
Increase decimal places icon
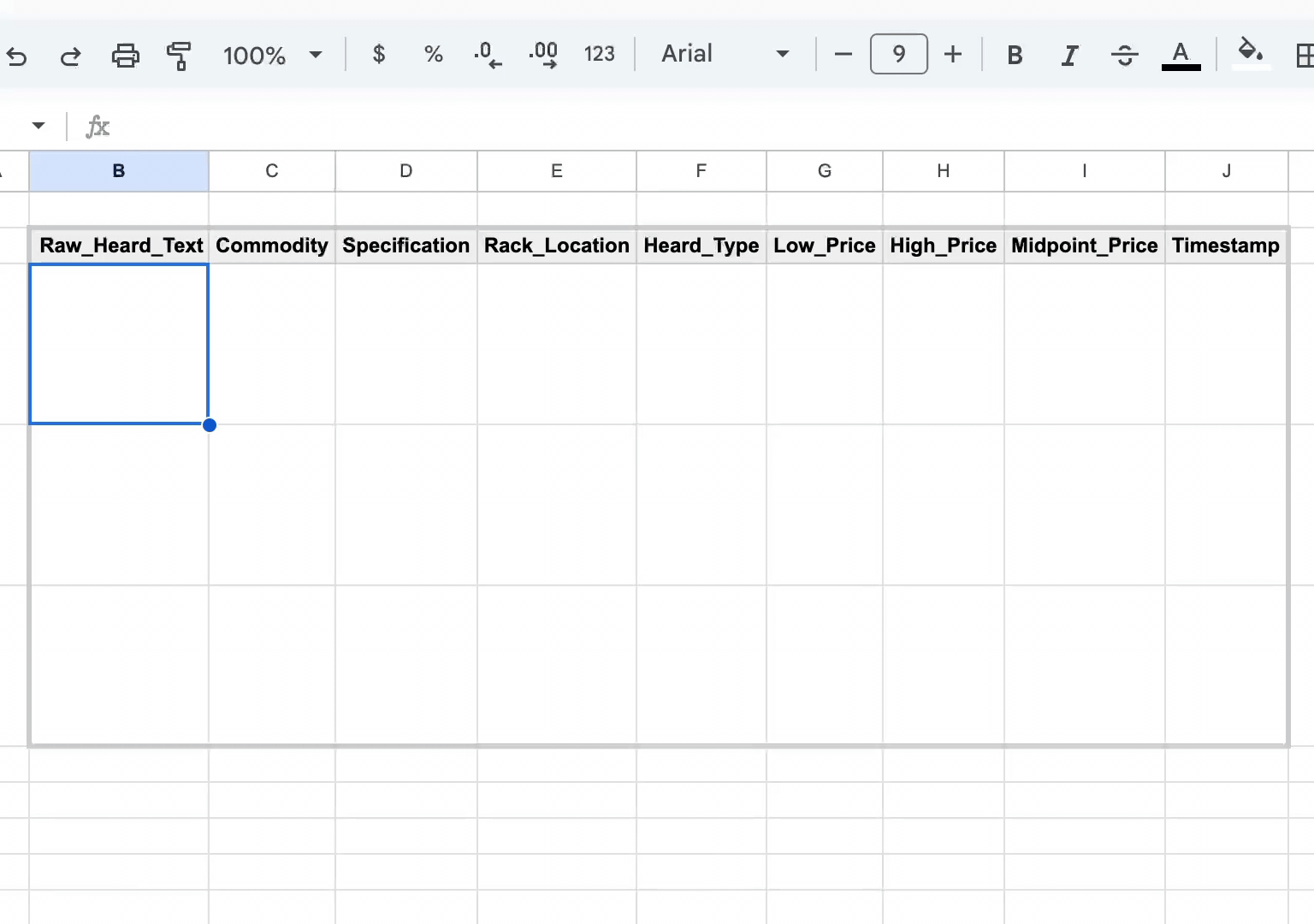[x=543, y=55]
